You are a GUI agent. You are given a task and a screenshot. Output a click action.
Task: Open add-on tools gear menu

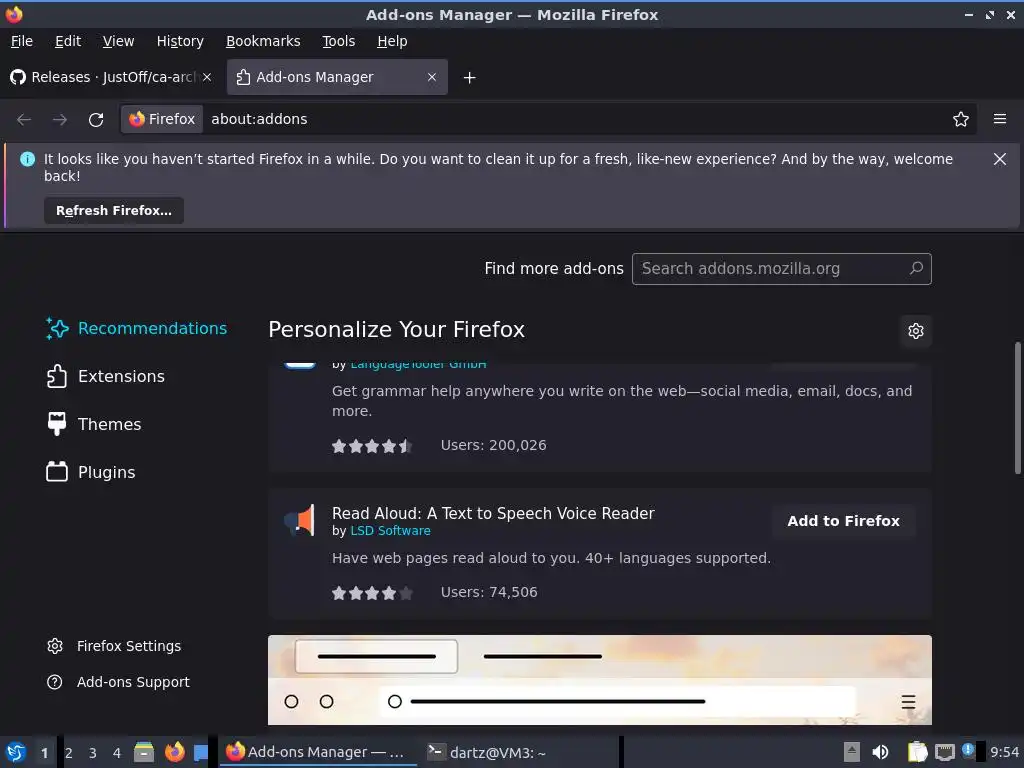tap(916, 330)
